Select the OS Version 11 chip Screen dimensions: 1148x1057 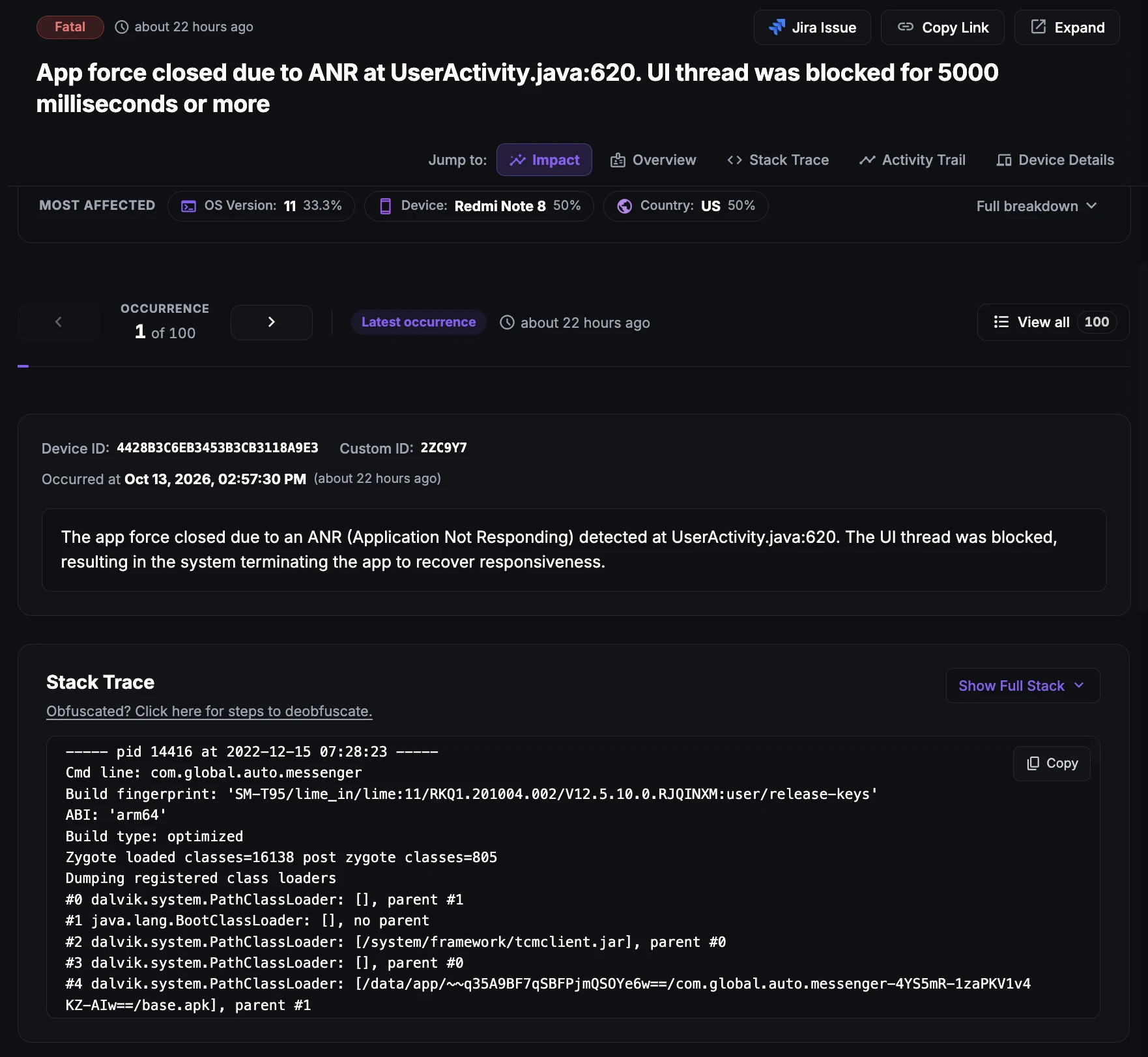(261, 206)
